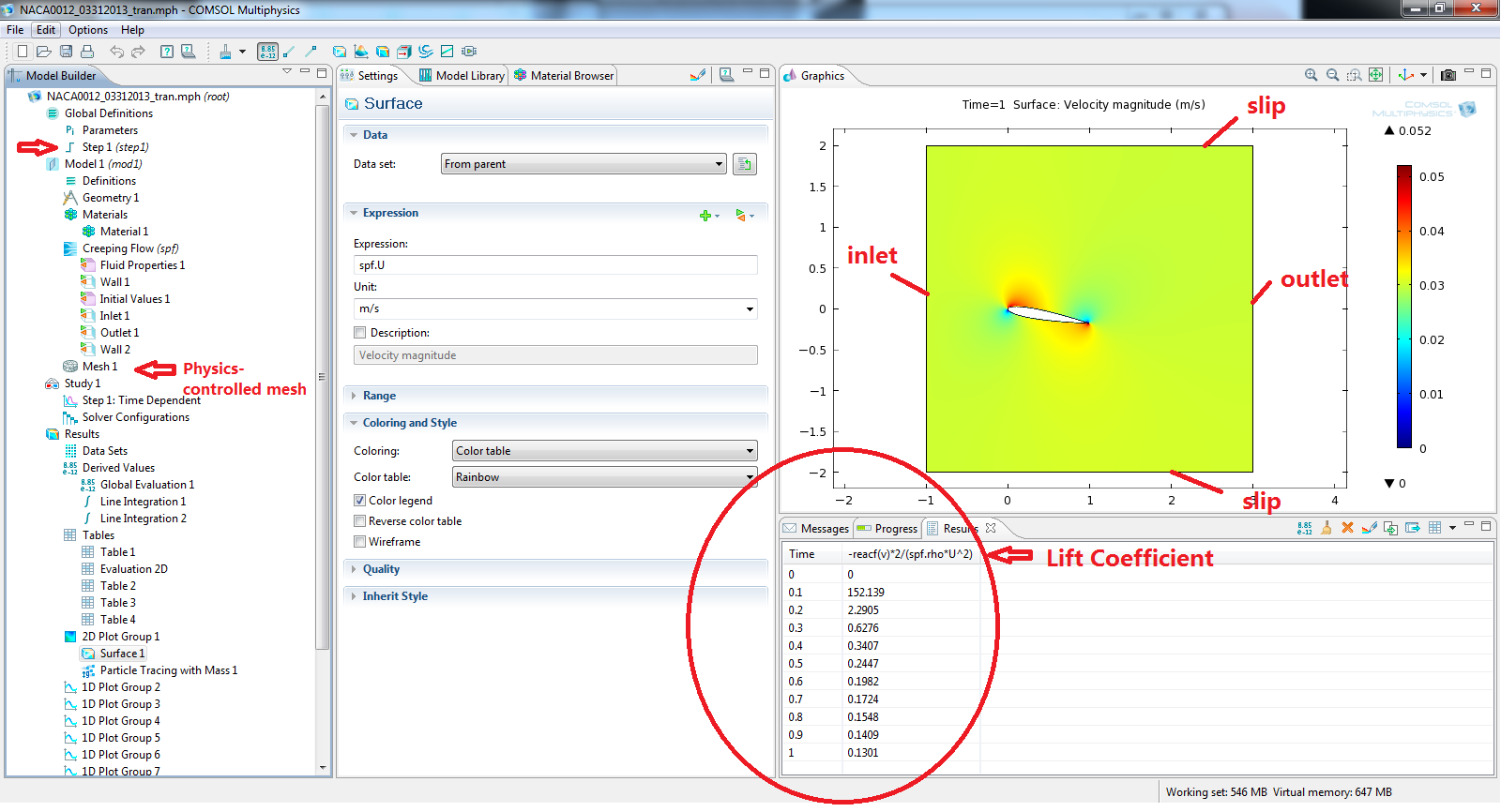This screenshot has height=812, width=1501.
Task: Copy table data to clipboard icon
Action: pyautogui.click(x=1390, y=528)
